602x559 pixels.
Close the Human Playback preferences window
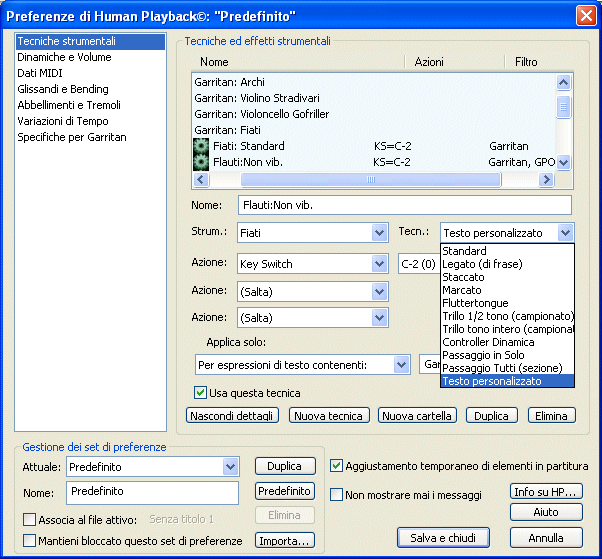[x=586, y=15]
